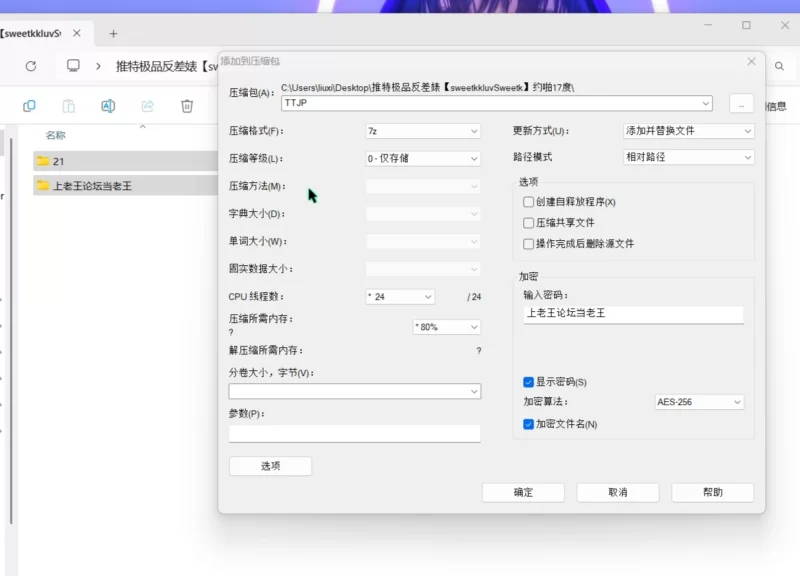This screenshot has width=800, height=576.
Task: Open the 压缩格式 dropdown showing 7z
Action: point(423,131)
